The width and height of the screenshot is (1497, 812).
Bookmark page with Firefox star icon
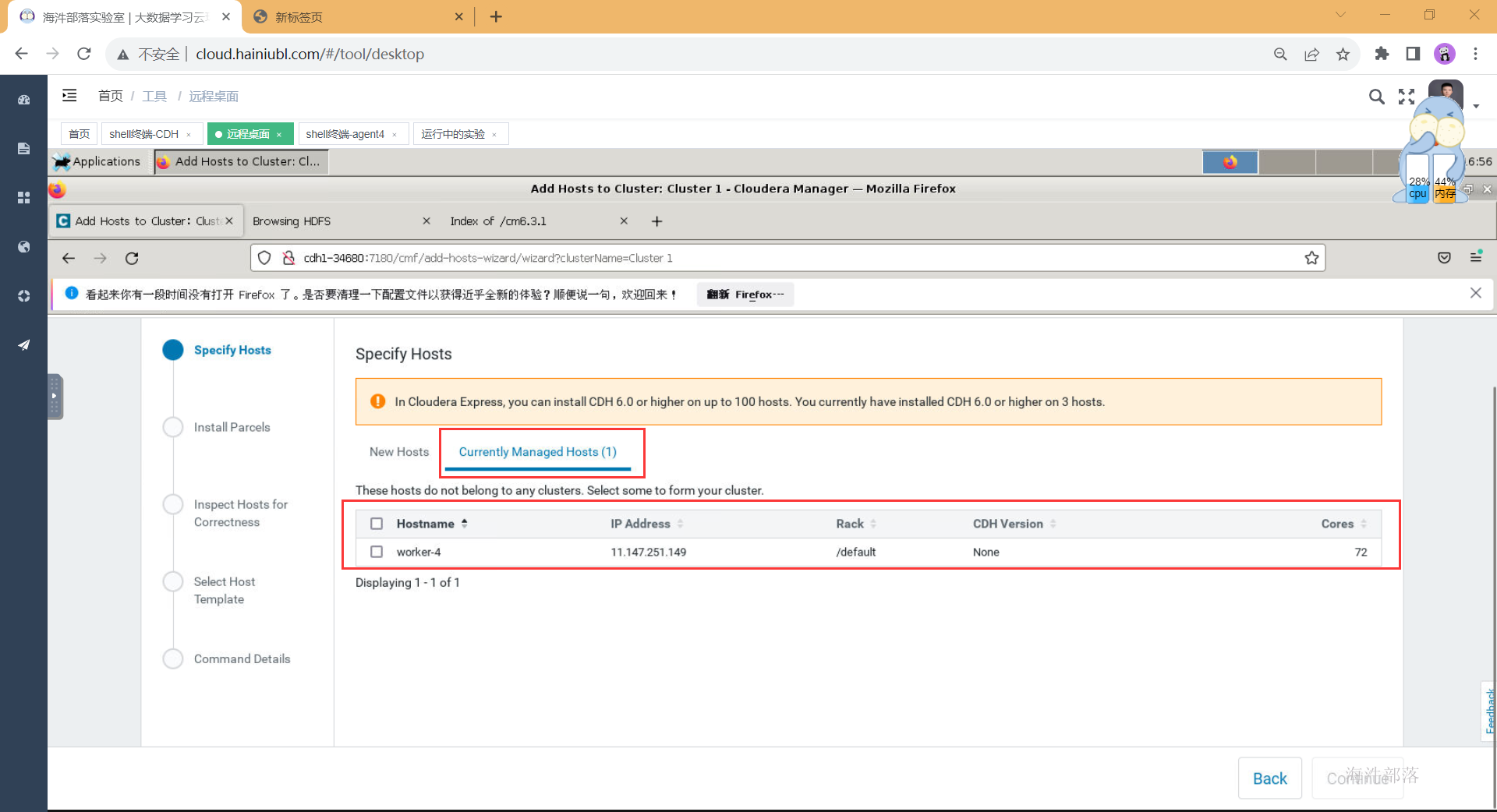point(1311,258)
